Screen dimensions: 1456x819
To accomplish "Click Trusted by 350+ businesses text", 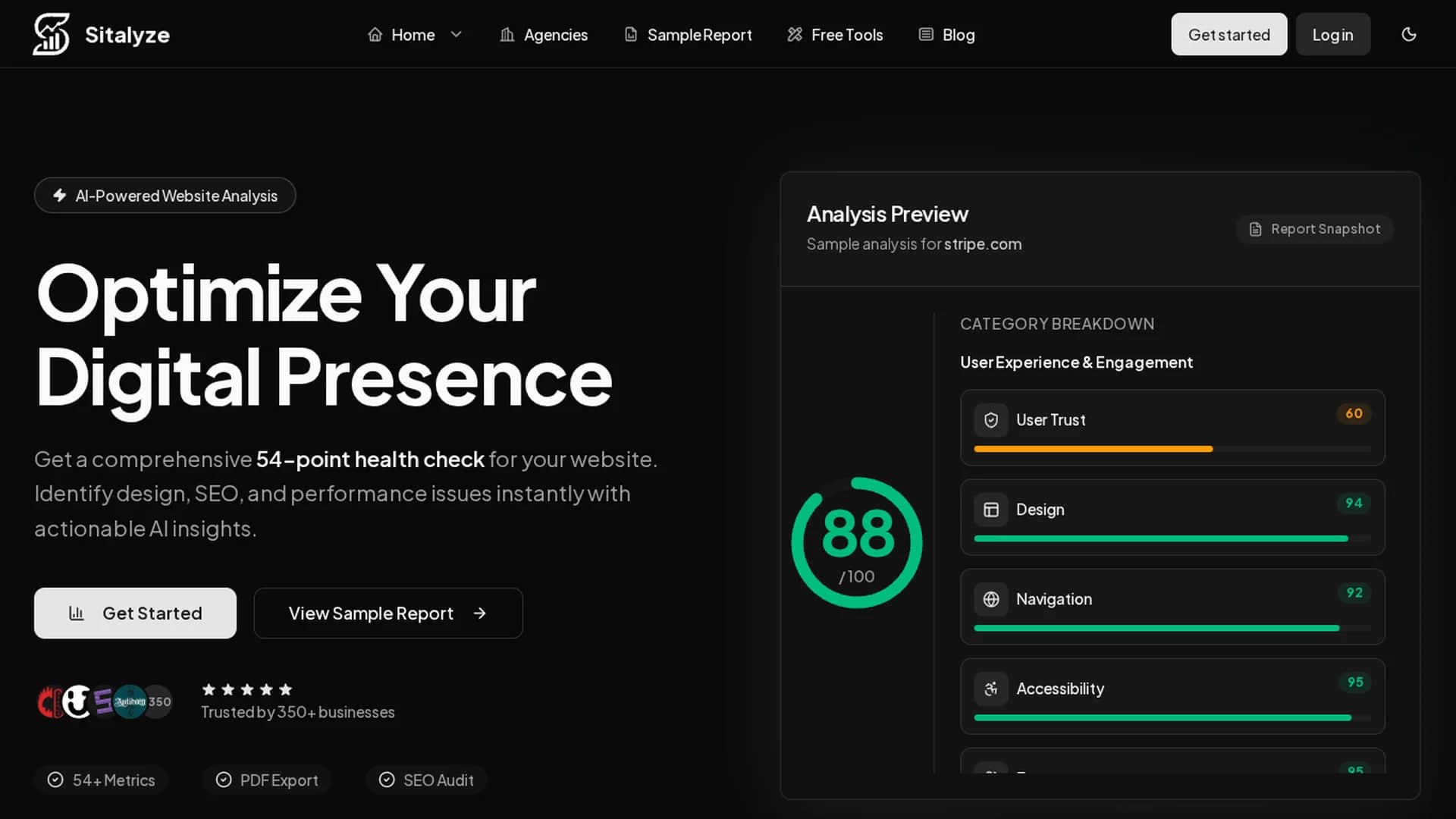I will click(298, 712).
